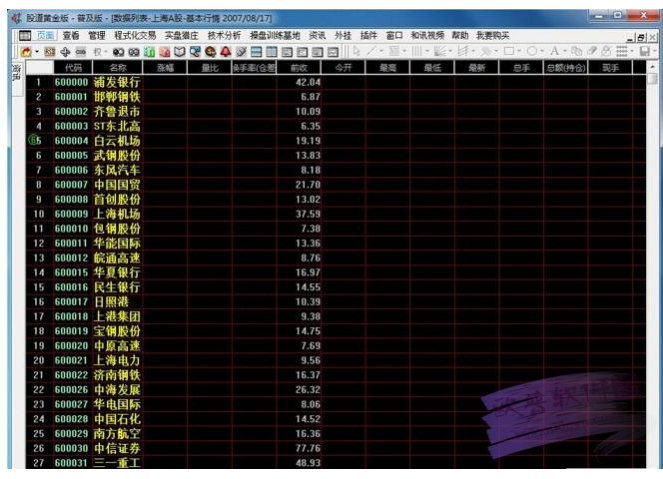This screenshot has height=479, width=663.
Task: Expand the arrow next to horizontal lines tool
Action: [x=404, y=52]
